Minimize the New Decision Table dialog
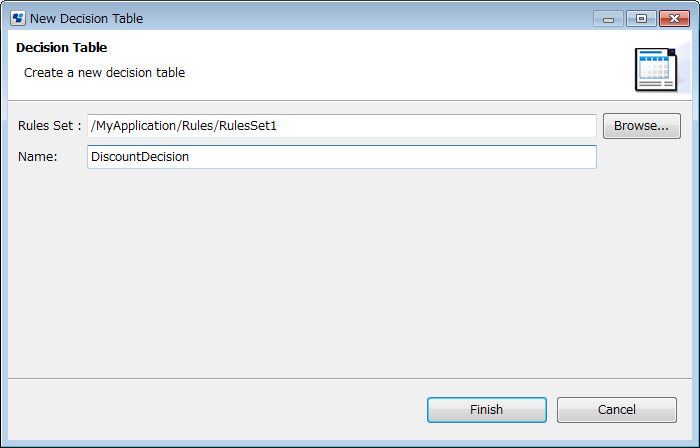This screenshot has width=700, height=448. pos(608,19)
